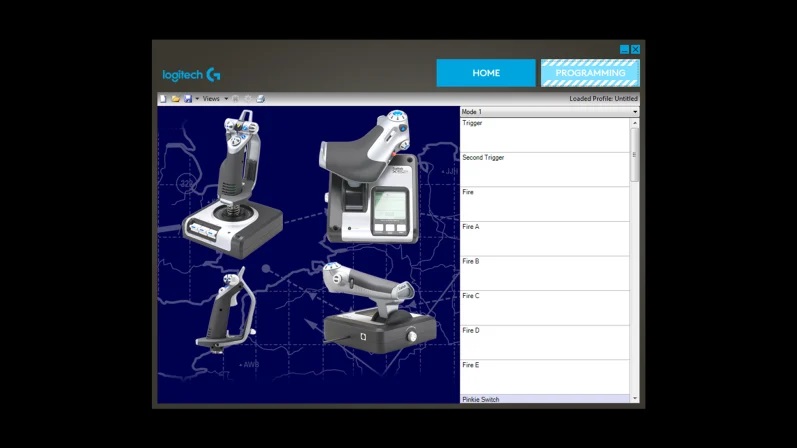
Task: Expand the Mode 1 dropdown
Action: coord(634,112)
